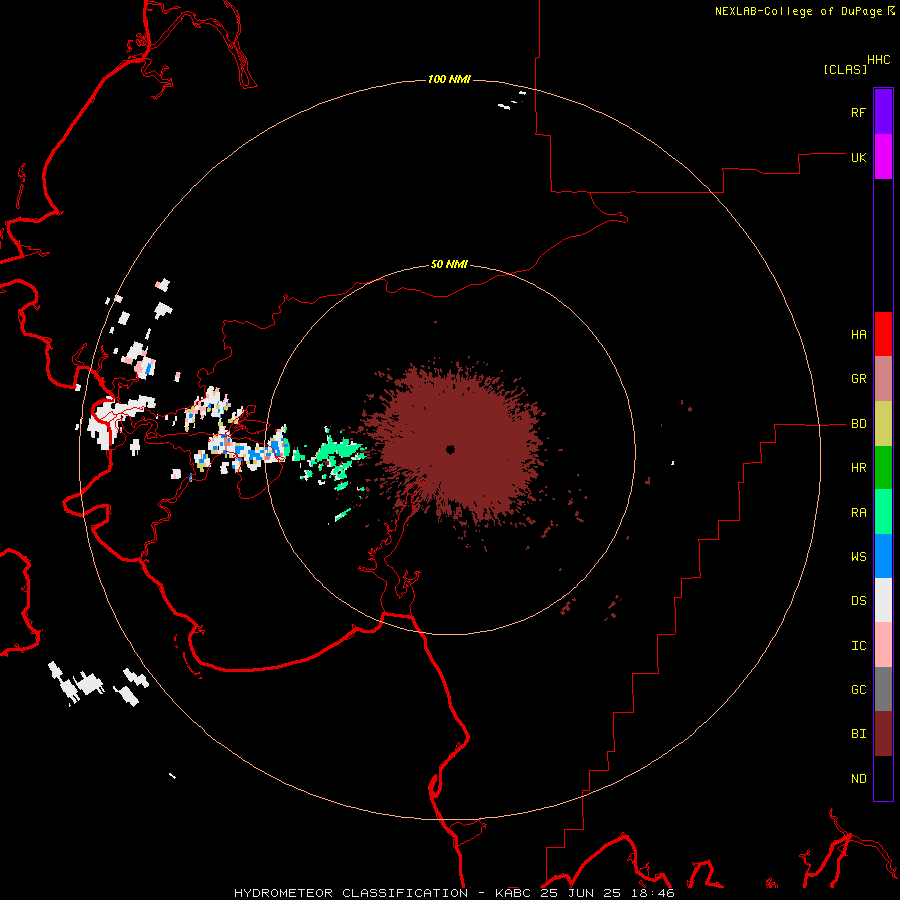Image resolution: width=900 pixels, height=900 pixels.
Task: Click the RF purple legend swatch
Action: pyautogui.click(x=883, y=112)
